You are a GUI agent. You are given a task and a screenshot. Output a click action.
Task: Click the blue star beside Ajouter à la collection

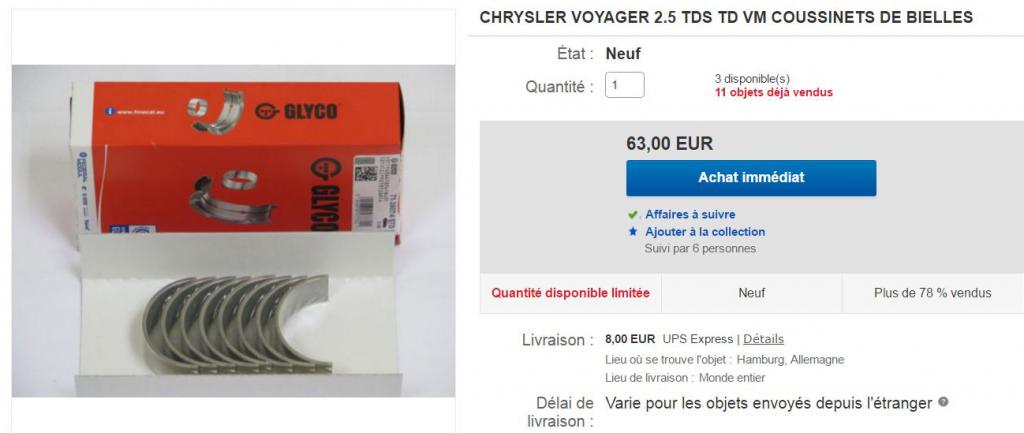[x=632, y=231]
